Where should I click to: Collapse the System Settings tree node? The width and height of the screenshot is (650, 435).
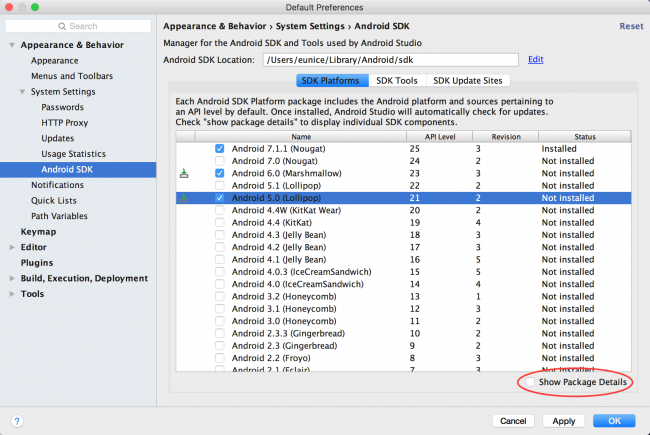click(22, 92)
